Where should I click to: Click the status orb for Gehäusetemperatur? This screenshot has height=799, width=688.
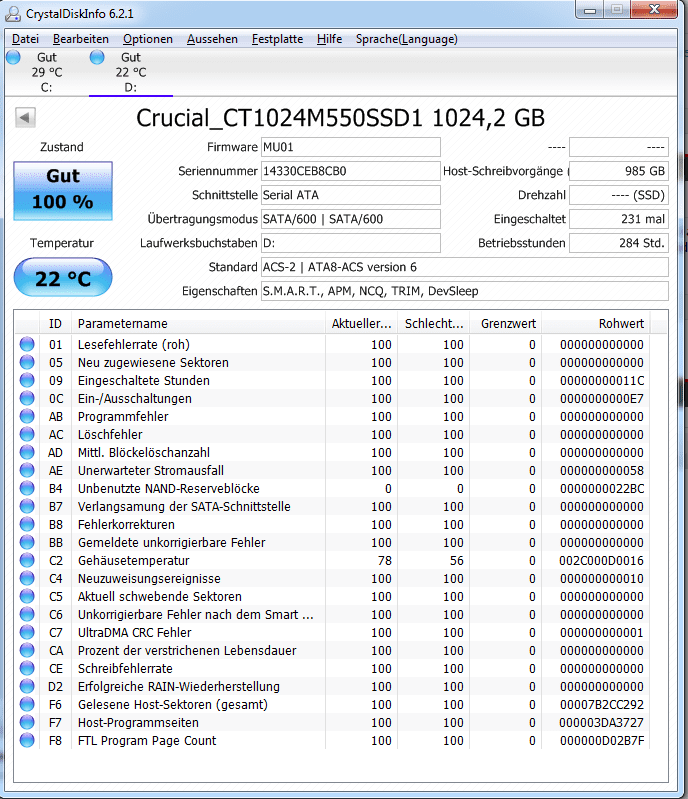pyautogui.click(x=27, y=561)
